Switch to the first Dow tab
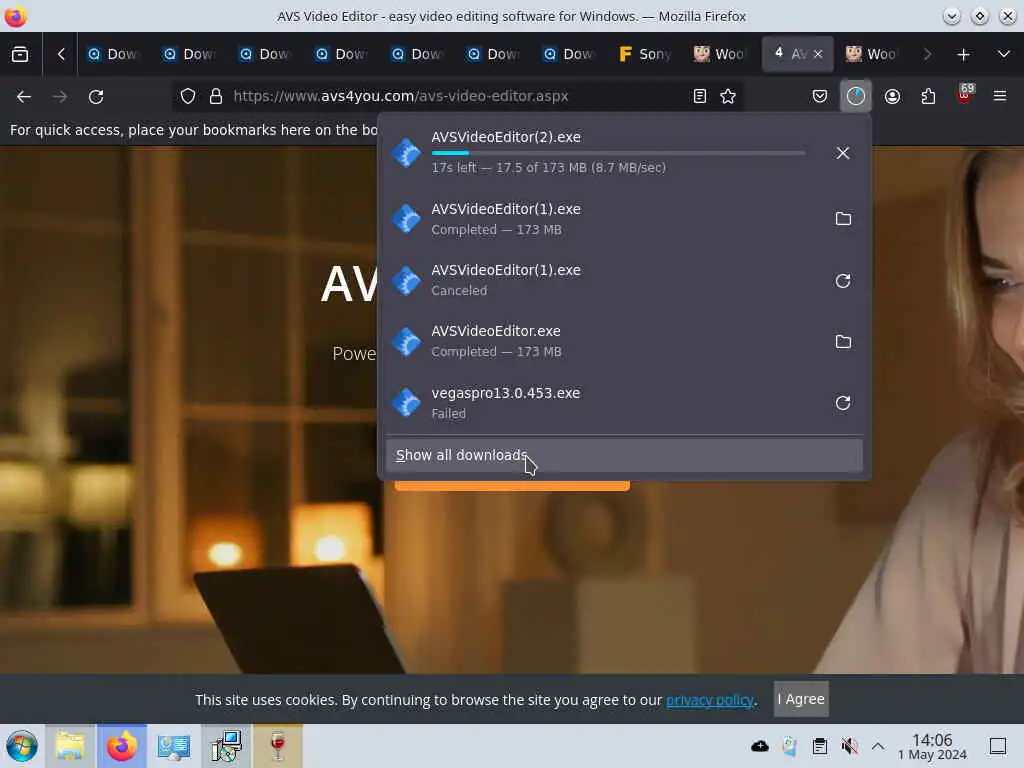The width and height of the screenshot is (1024, 768). [x=113, y=54]
